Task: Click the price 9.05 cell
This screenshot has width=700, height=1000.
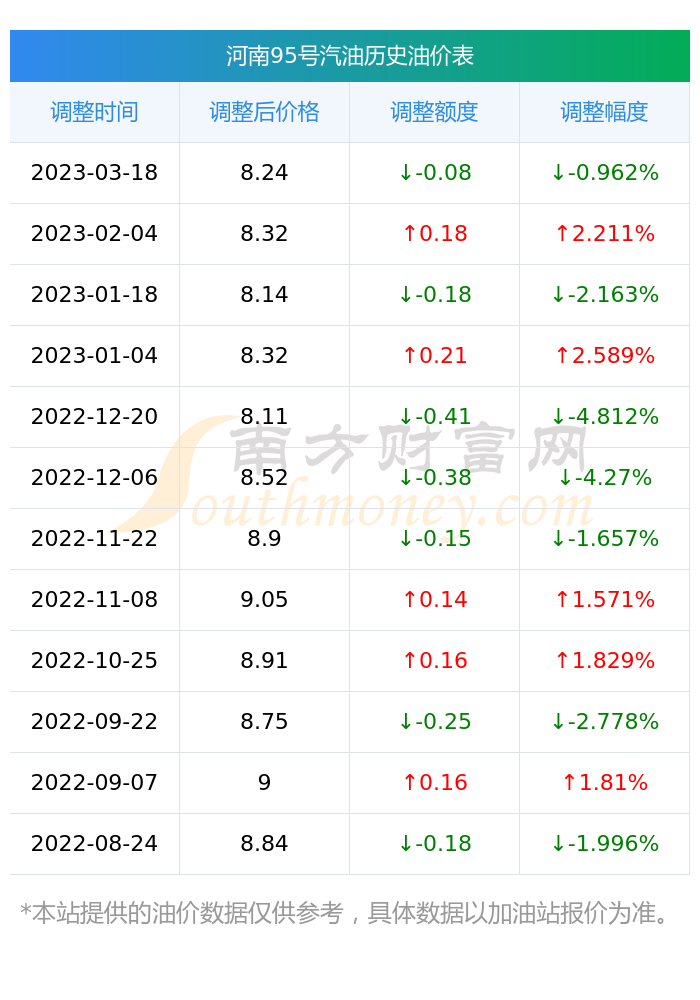Action: (264, 599)
